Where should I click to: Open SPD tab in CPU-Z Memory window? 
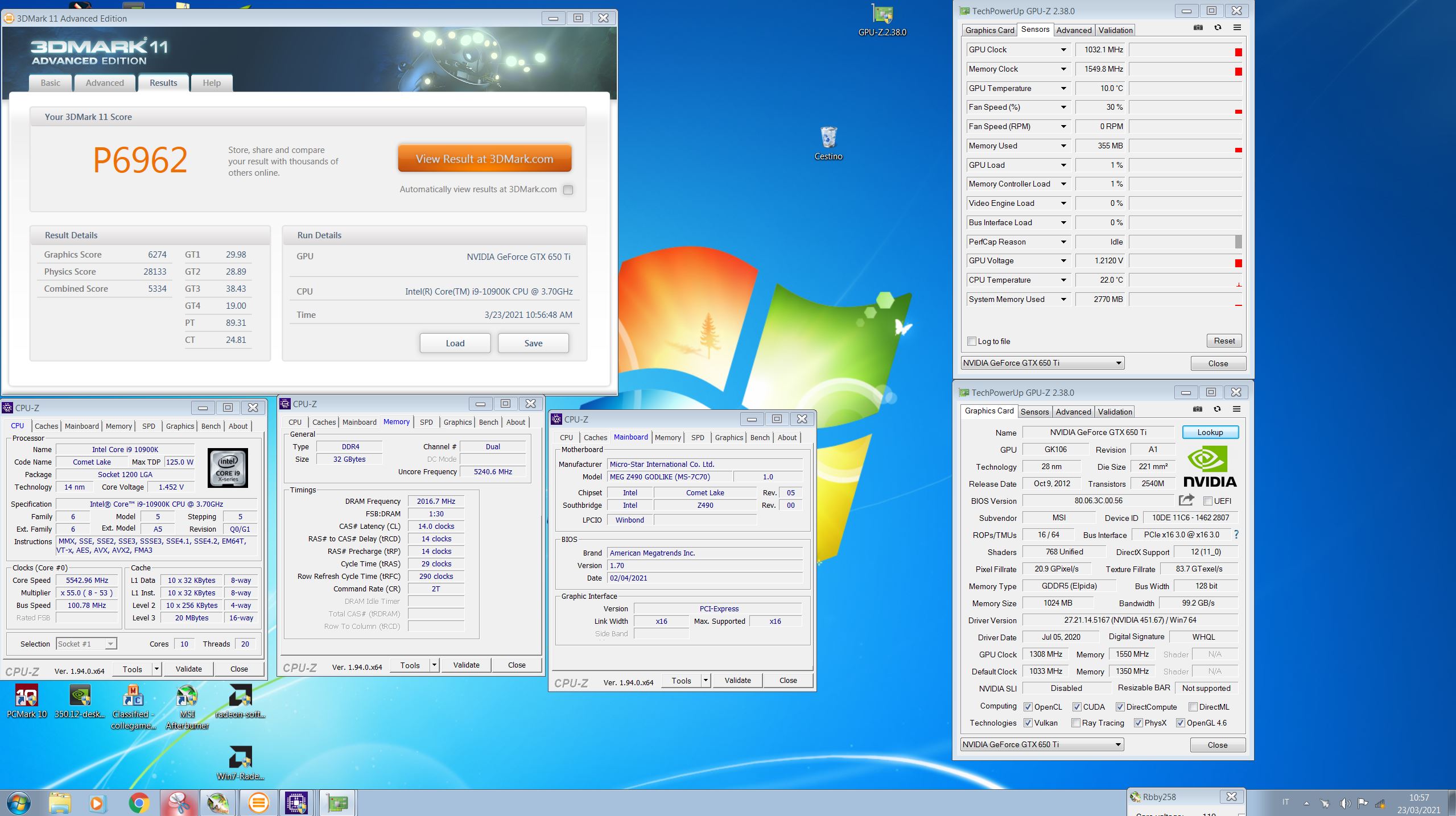pos(426,422)
